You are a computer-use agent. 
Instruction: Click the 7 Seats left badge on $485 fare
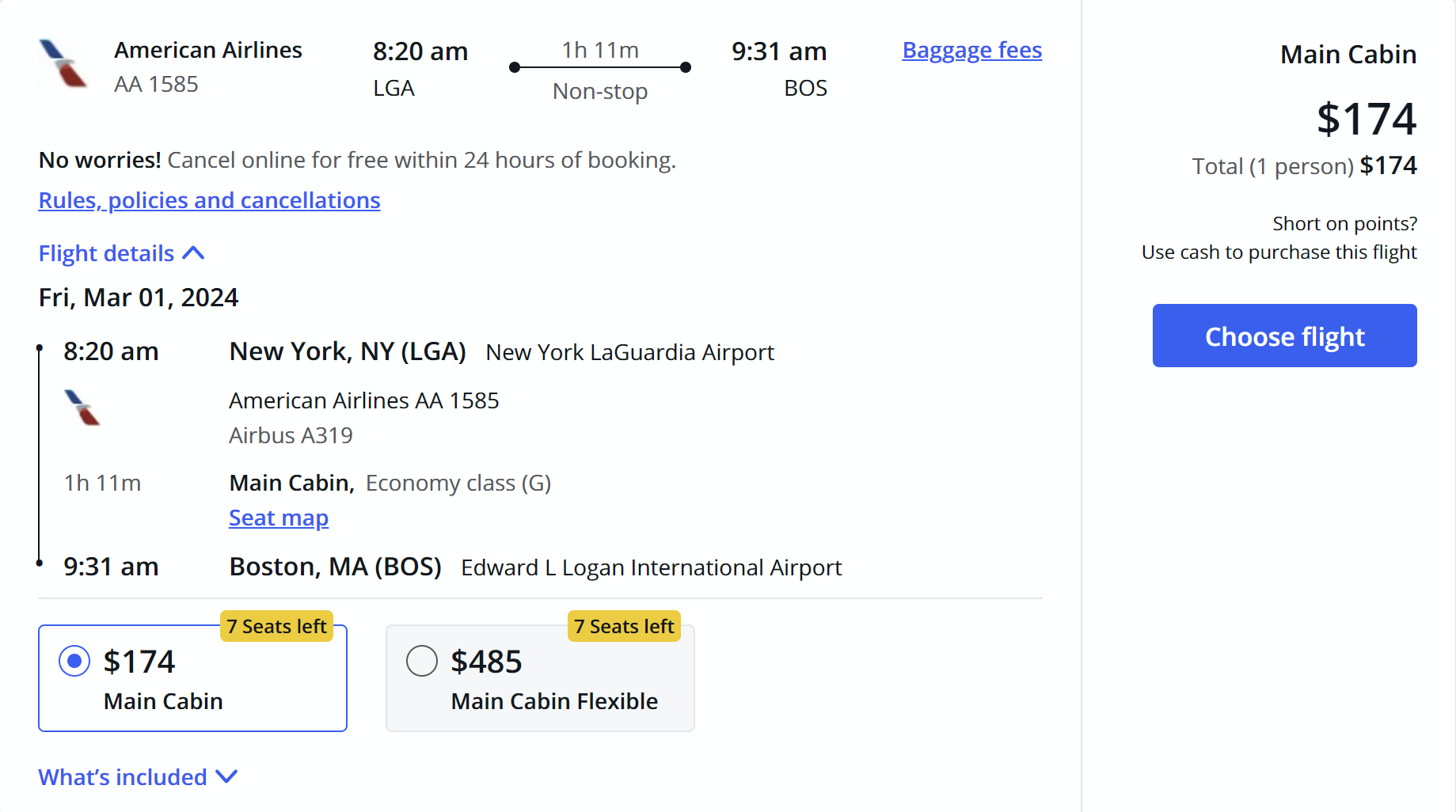(x=624, y=626)
